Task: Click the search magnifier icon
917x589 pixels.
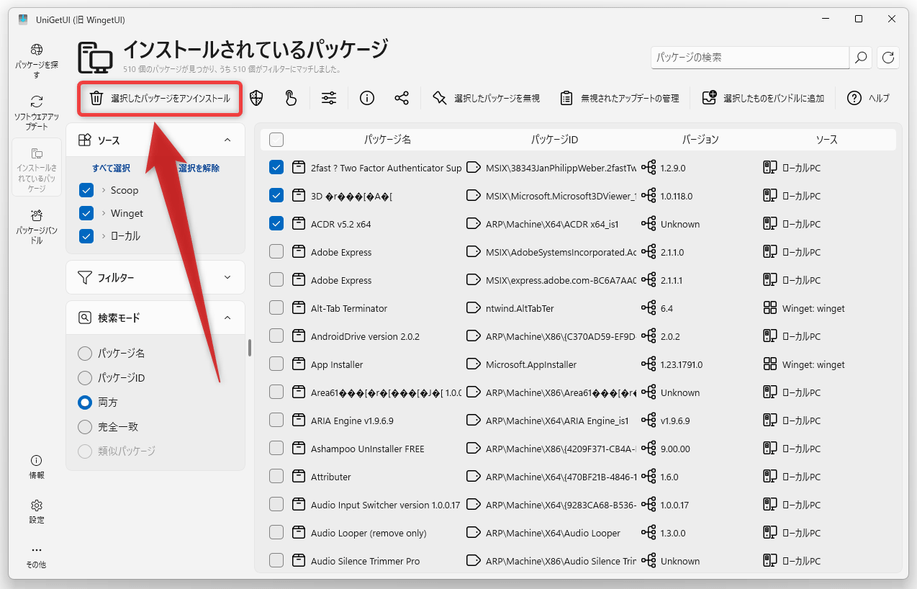Action: click(x=860, y=57)
